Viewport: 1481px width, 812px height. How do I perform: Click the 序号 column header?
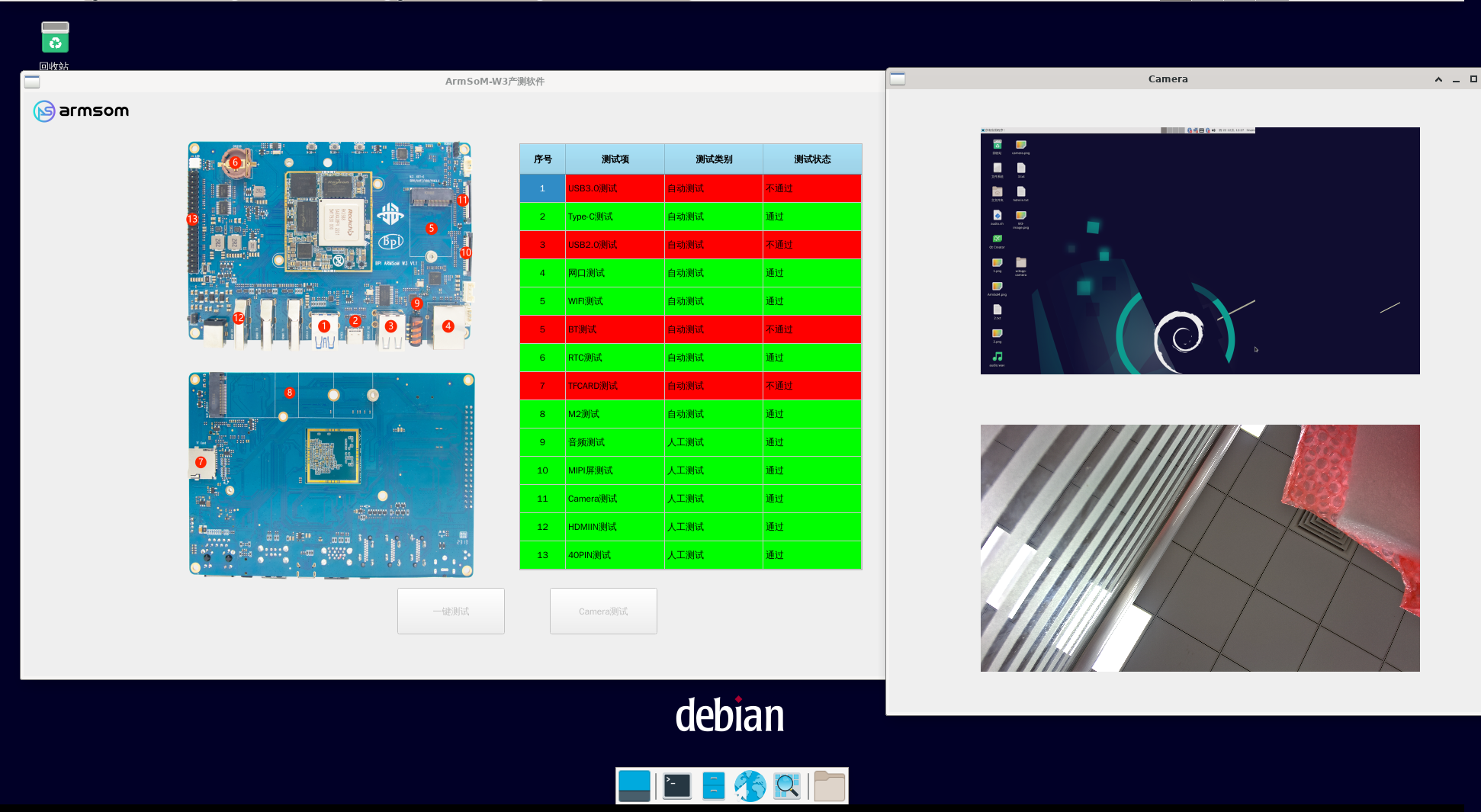(x=543, y=159)
